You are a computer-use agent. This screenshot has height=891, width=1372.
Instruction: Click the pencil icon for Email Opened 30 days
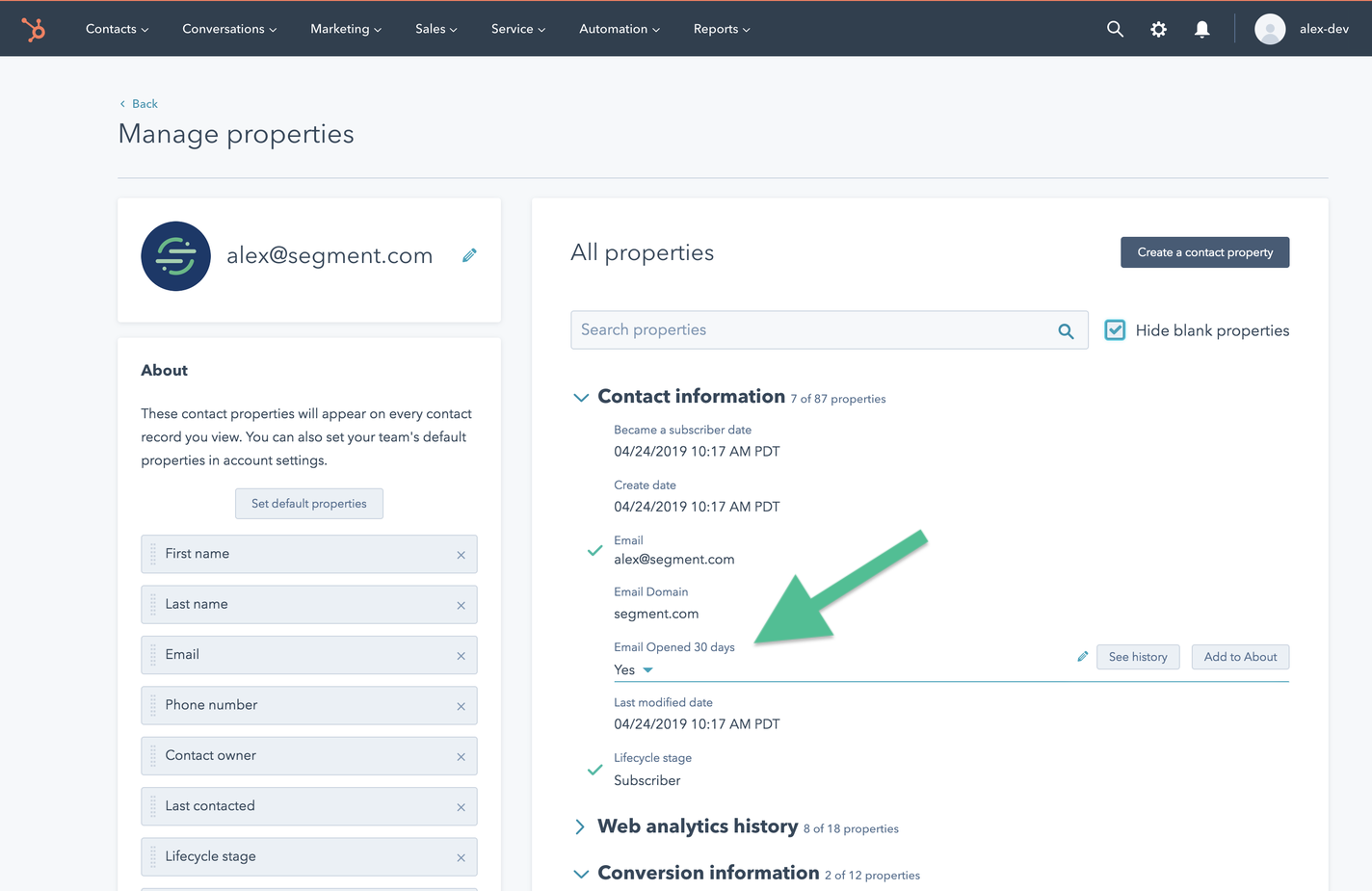click(1082, 656)
